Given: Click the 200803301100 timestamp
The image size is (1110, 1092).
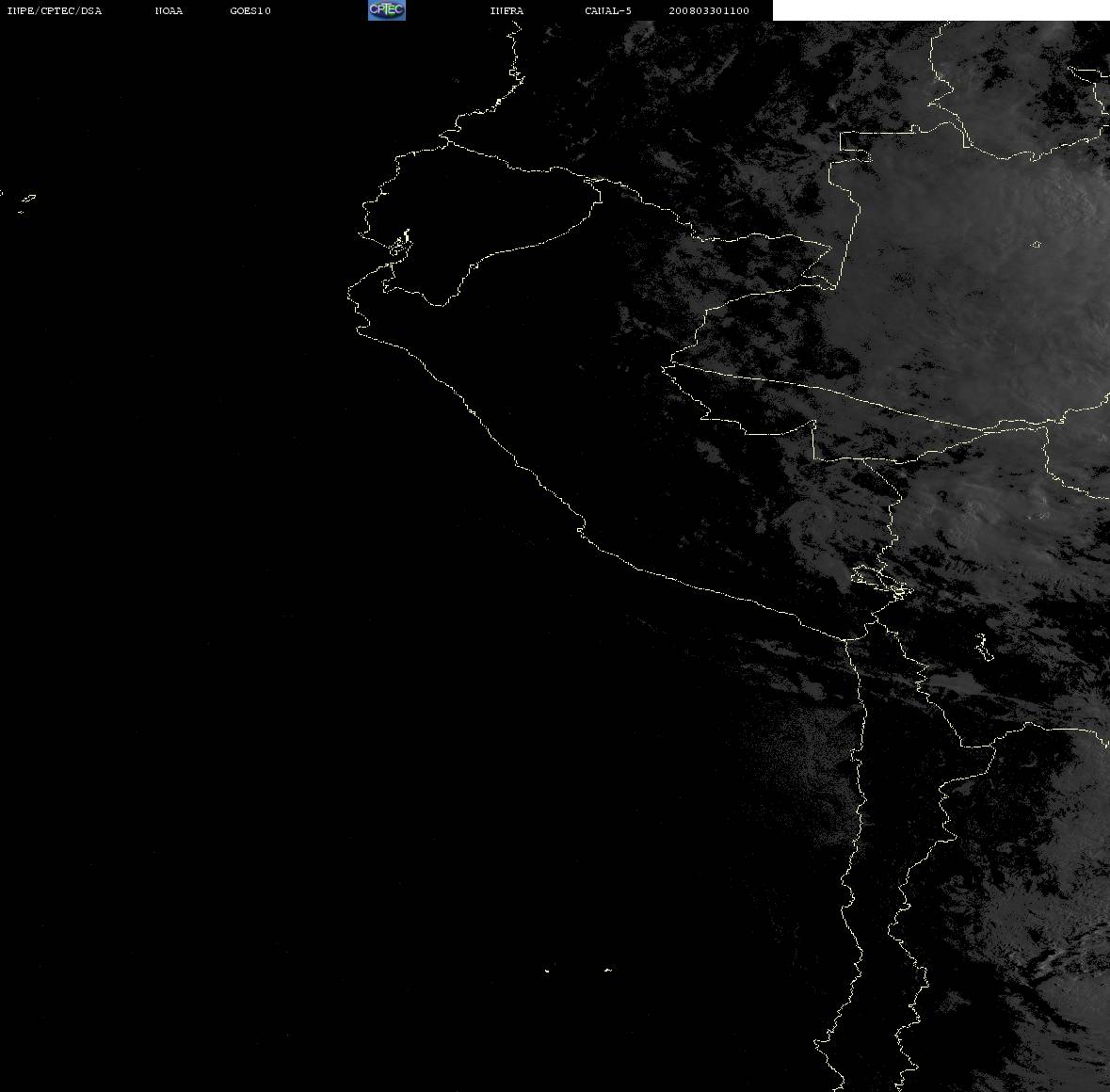Looking at the screenshot, I should pos(709,10).
